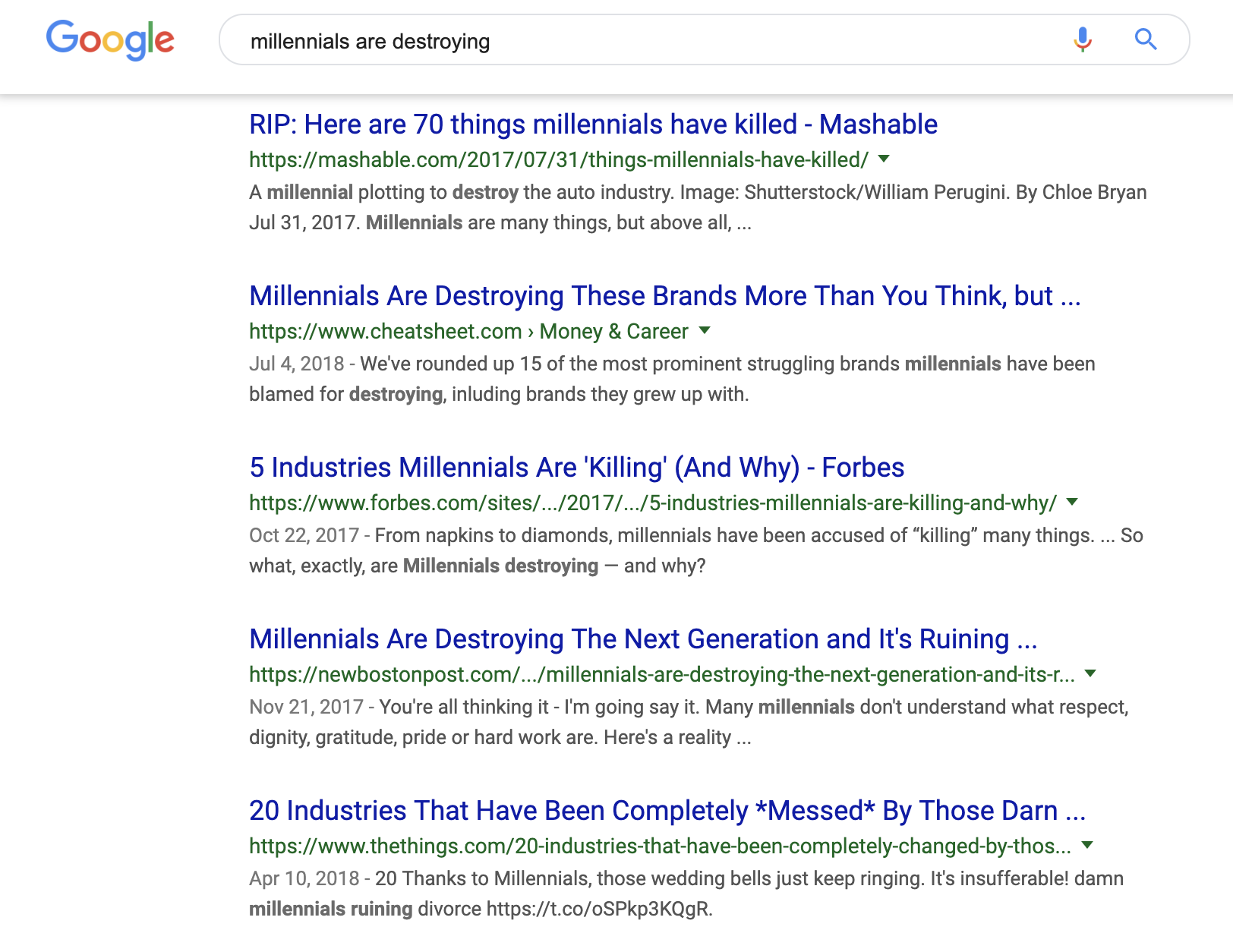Click the magnifying glass search icon
The image size is (1233, 952).
1146,39
